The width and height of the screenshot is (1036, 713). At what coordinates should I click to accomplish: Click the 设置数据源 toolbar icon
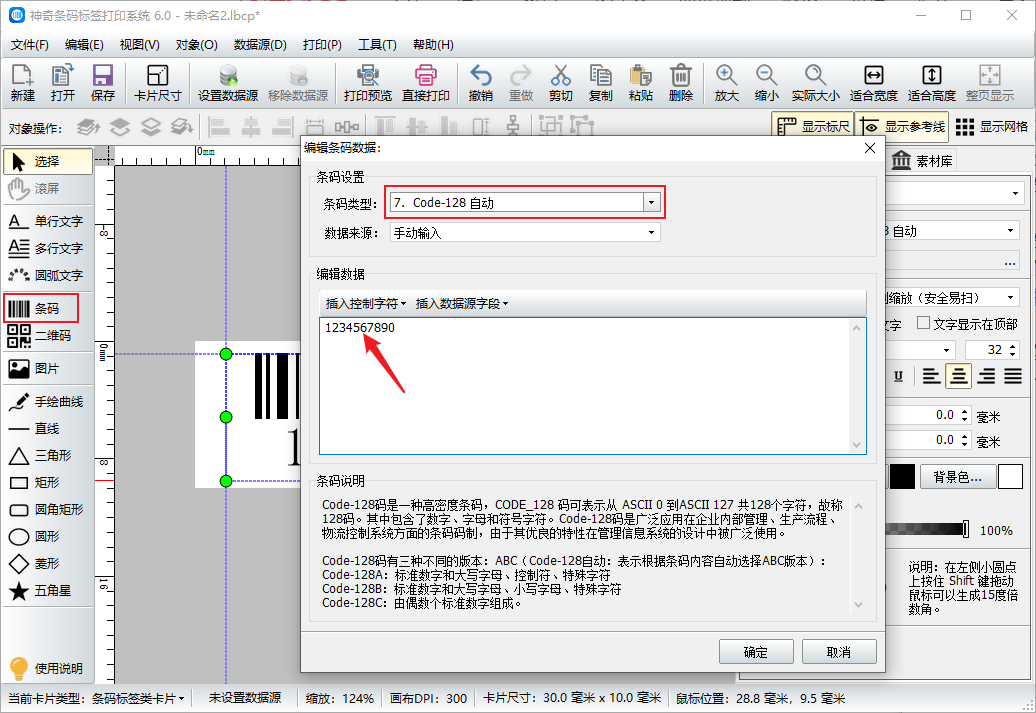pyautogui.click(x=228, y=83)
